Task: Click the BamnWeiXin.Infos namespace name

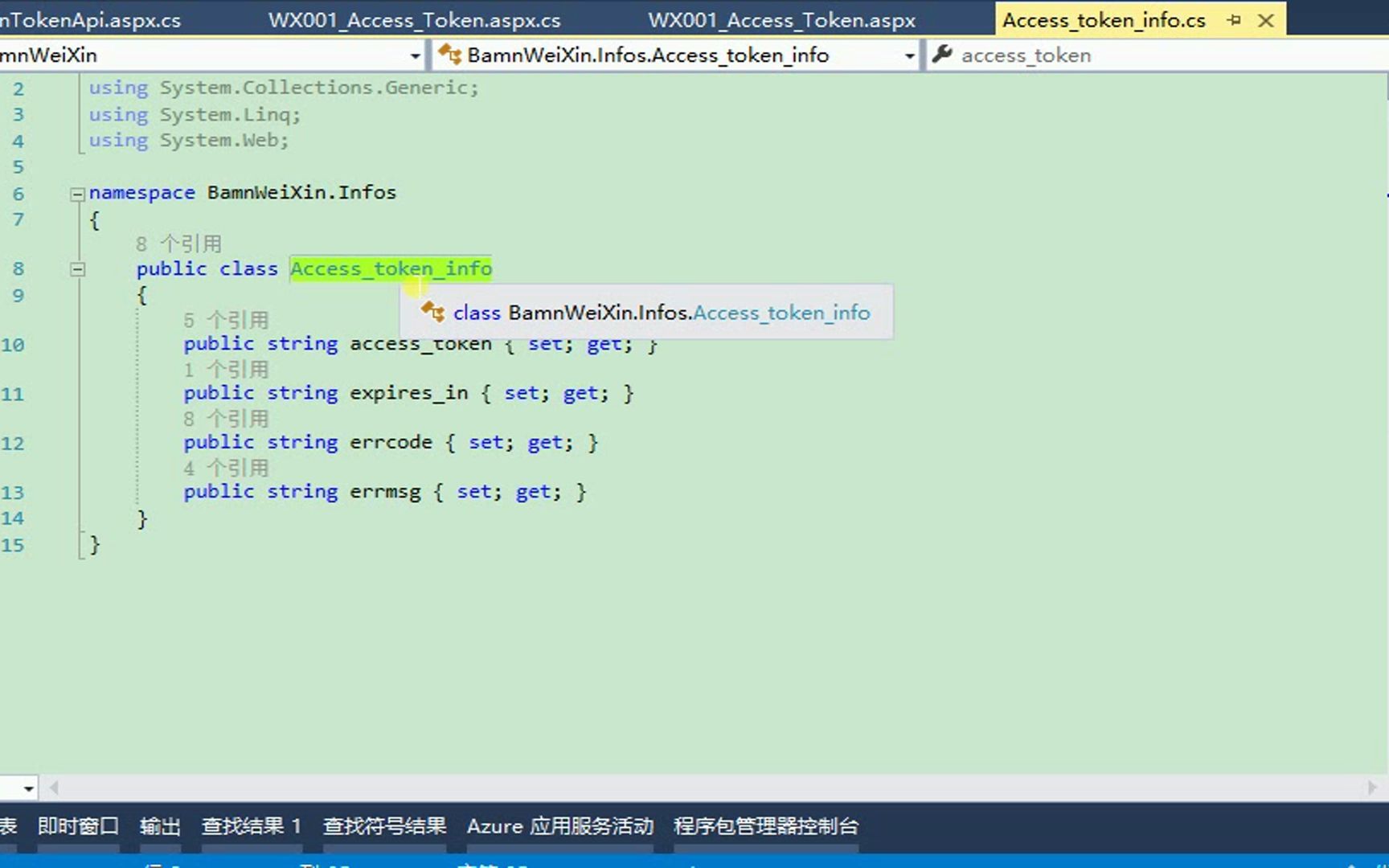Action: click(x=302, y=193)
